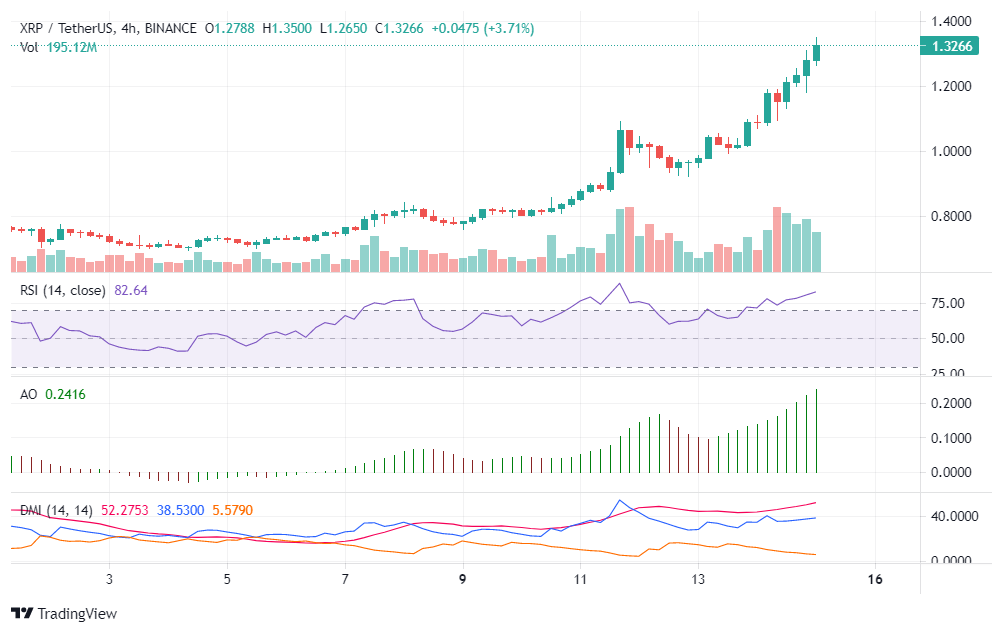Click the BINANCE exchange label
The image size is (1003, 633).
[x=170, y=29]
